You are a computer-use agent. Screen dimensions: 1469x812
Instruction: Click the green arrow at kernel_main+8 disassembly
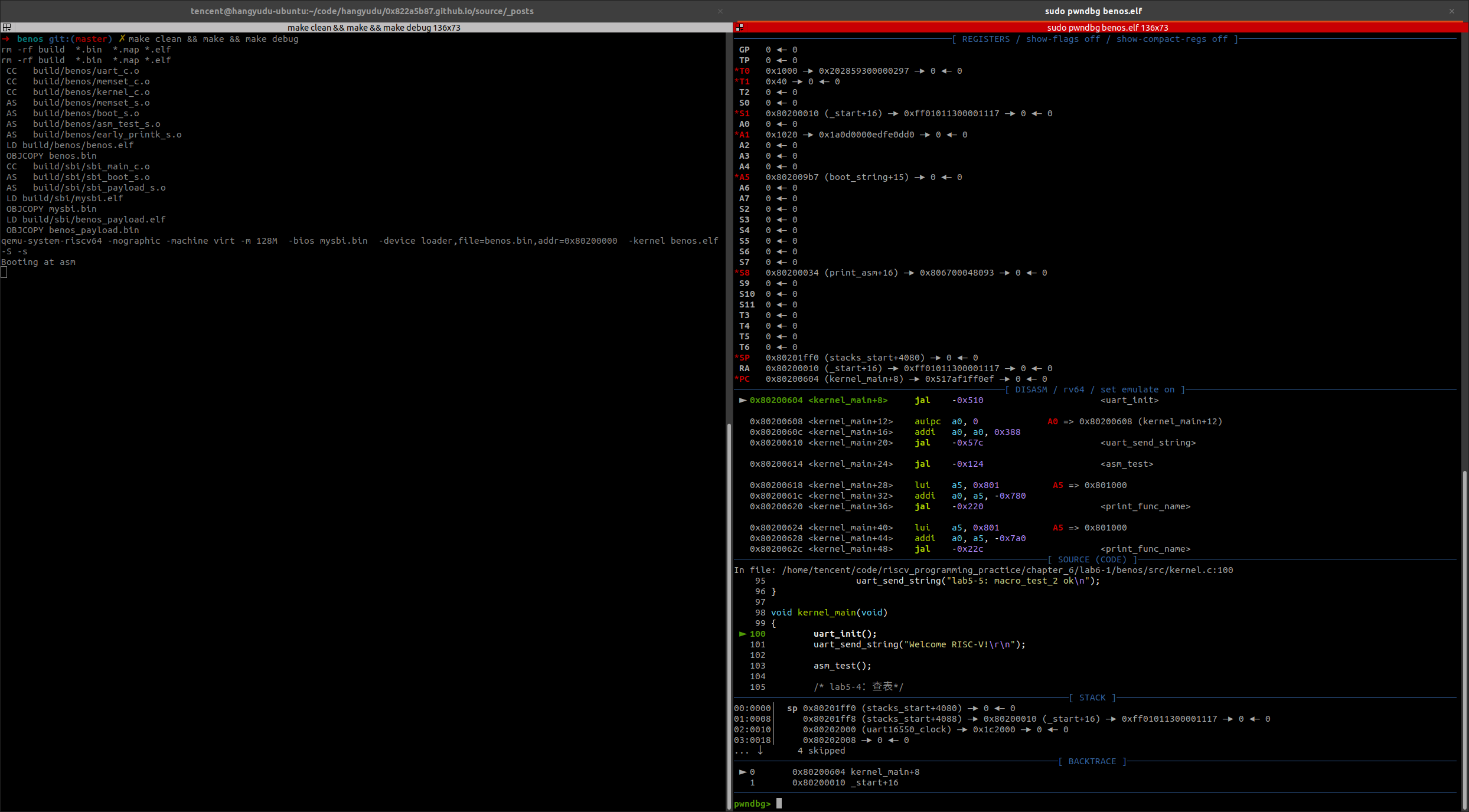[742, 400]
